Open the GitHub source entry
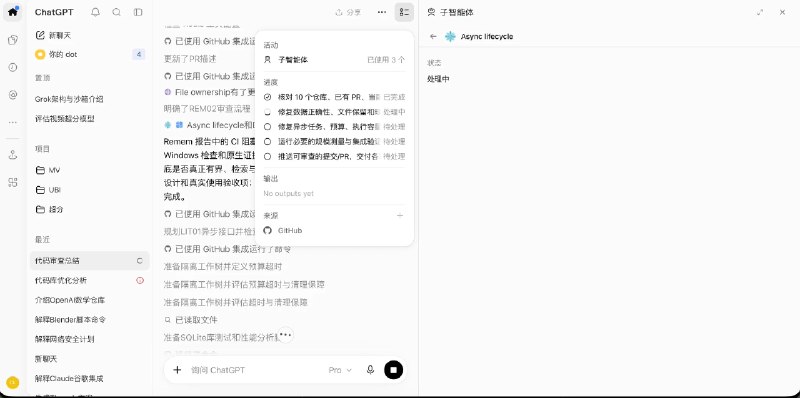Viewport: 800px width, 398px height. [x=334, y=230]
